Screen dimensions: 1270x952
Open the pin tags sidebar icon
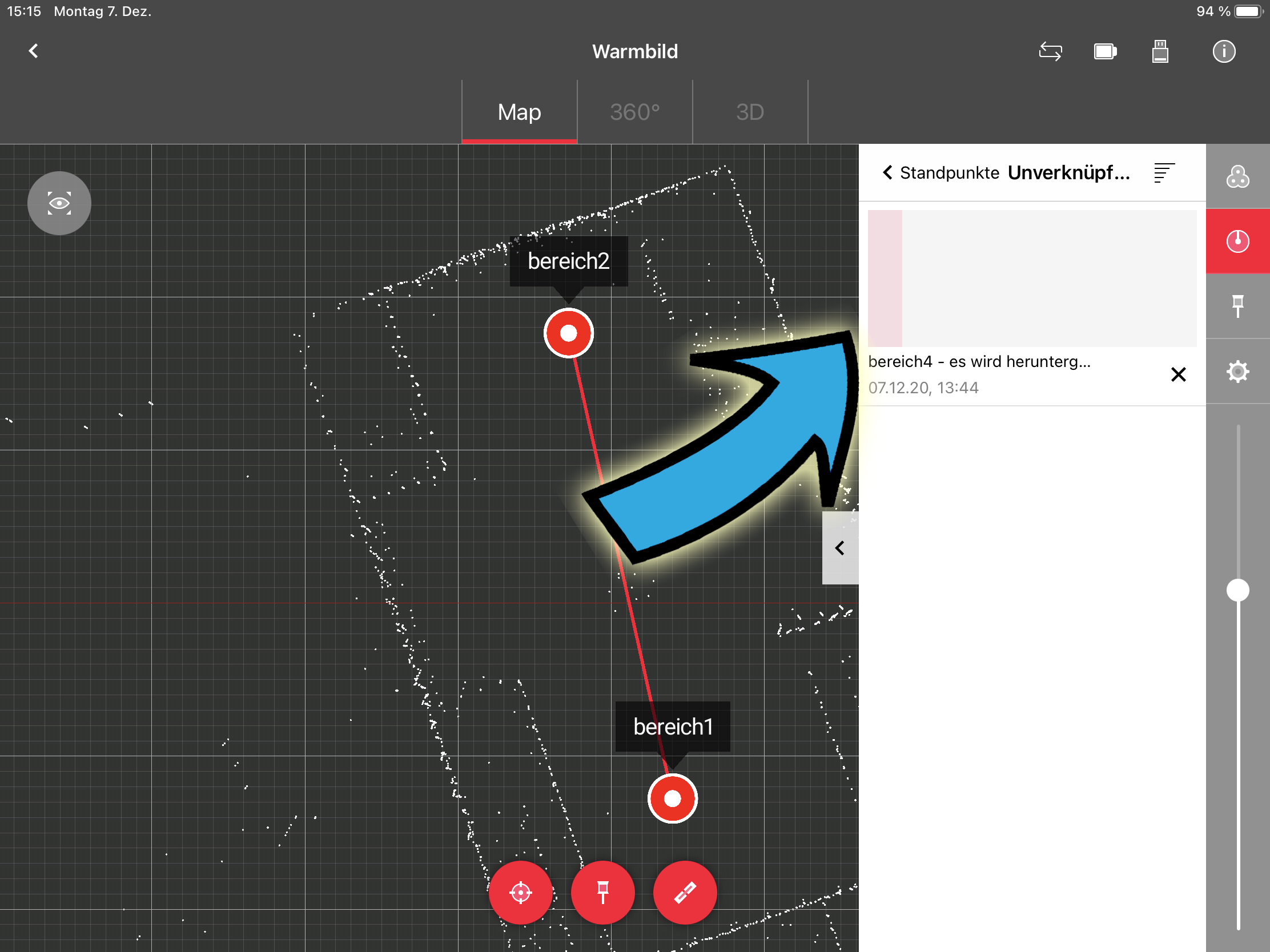[1238, 306]
